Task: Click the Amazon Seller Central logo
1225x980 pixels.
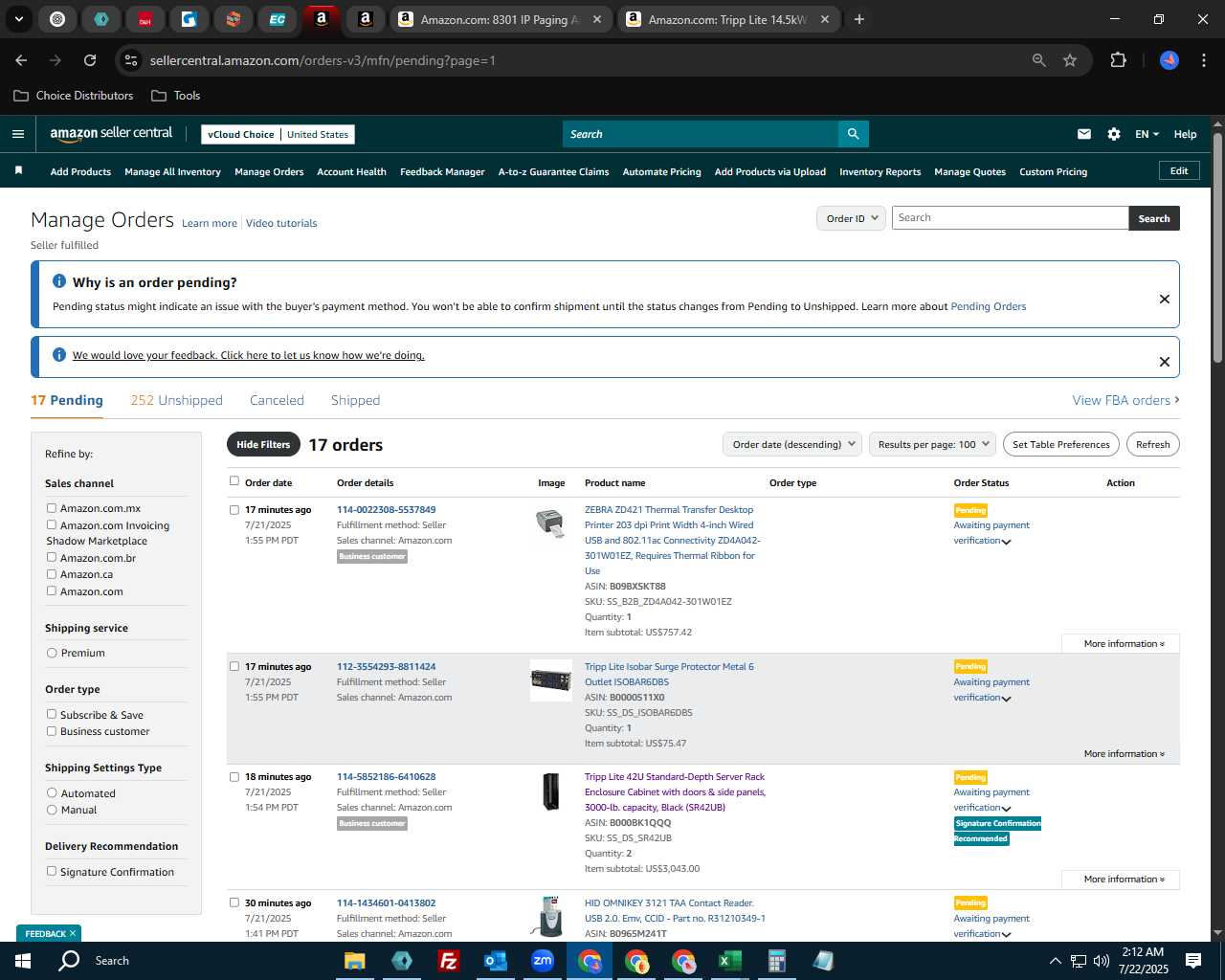Action: click(x=111, y=134)
